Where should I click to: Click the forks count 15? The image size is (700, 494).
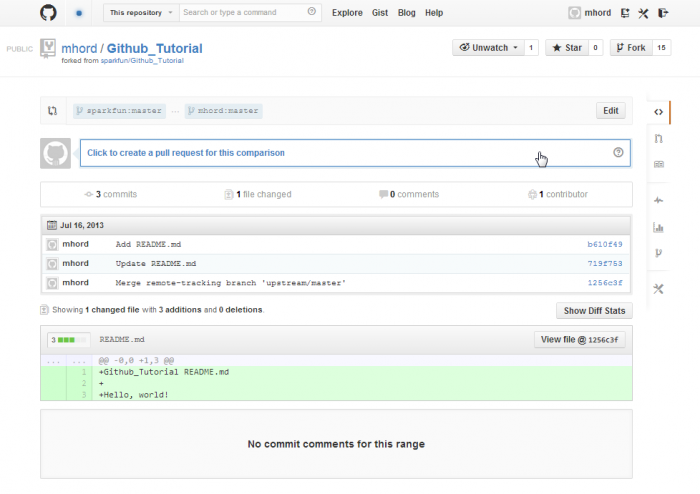point(662,48)
